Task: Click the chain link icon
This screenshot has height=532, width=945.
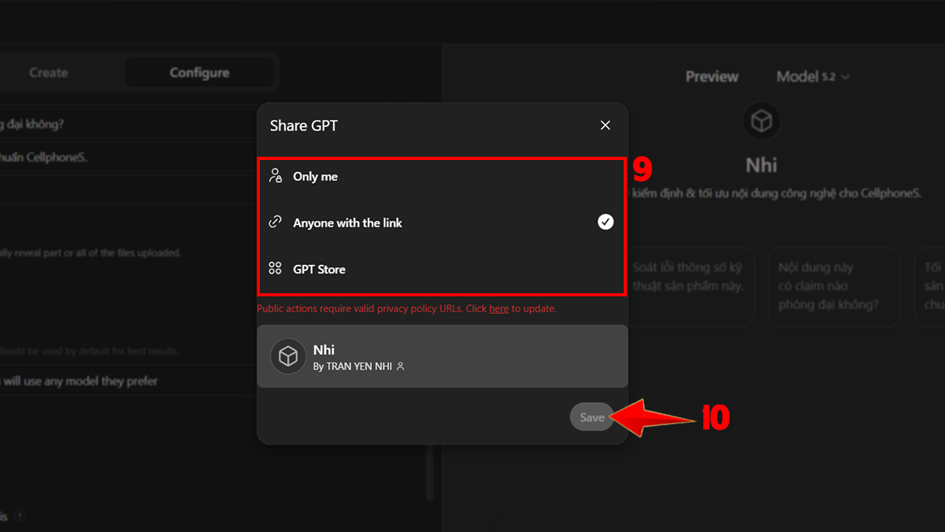Action: tap(275, 222)
